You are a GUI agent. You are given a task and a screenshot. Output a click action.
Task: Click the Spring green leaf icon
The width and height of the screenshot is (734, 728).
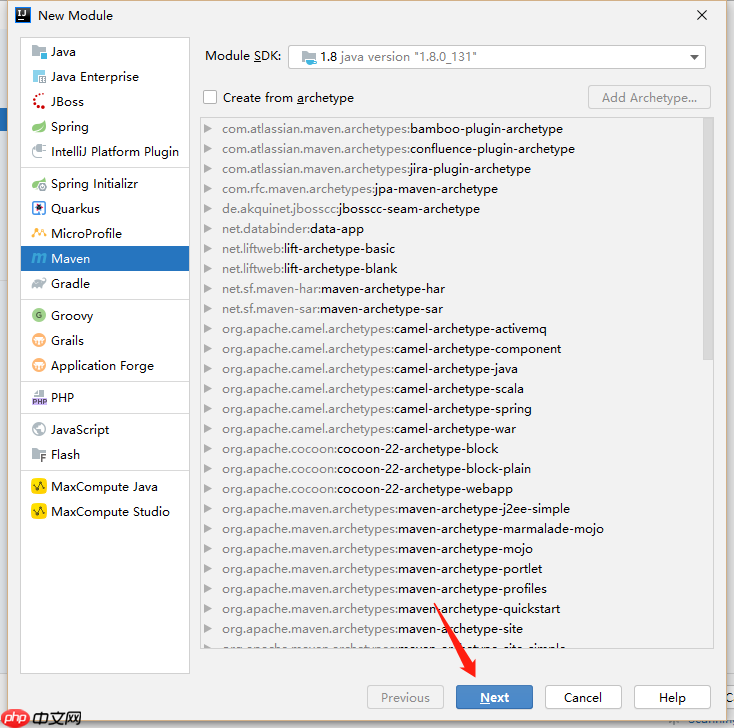tap(39, 126)
